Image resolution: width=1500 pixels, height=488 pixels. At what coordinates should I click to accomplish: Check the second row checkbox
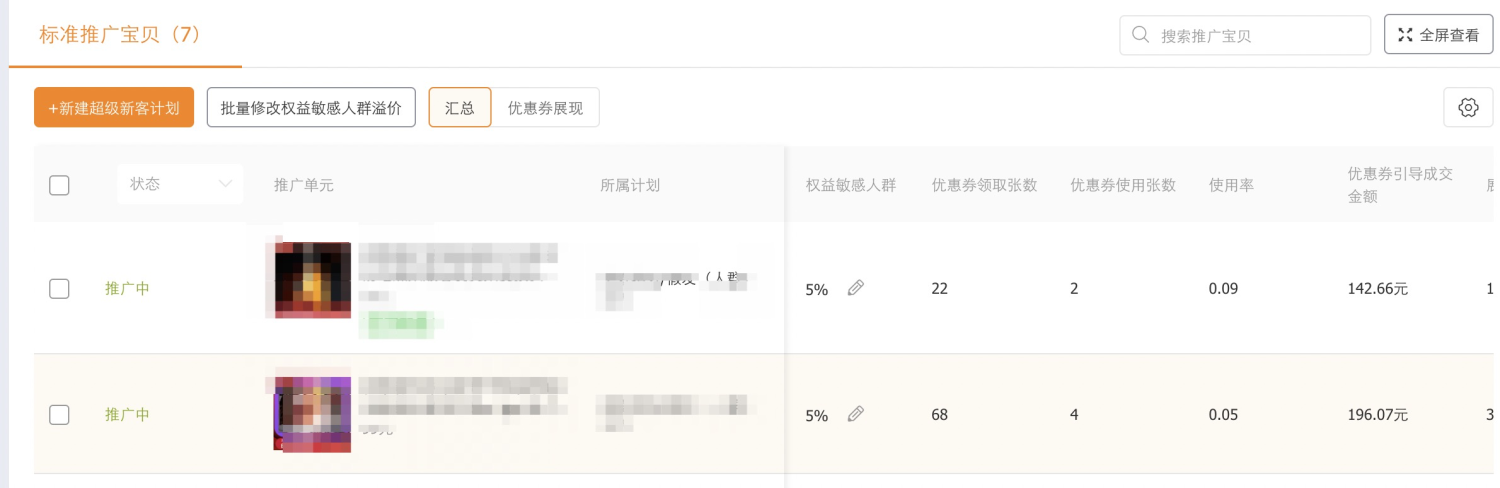[x=59, y=415]
